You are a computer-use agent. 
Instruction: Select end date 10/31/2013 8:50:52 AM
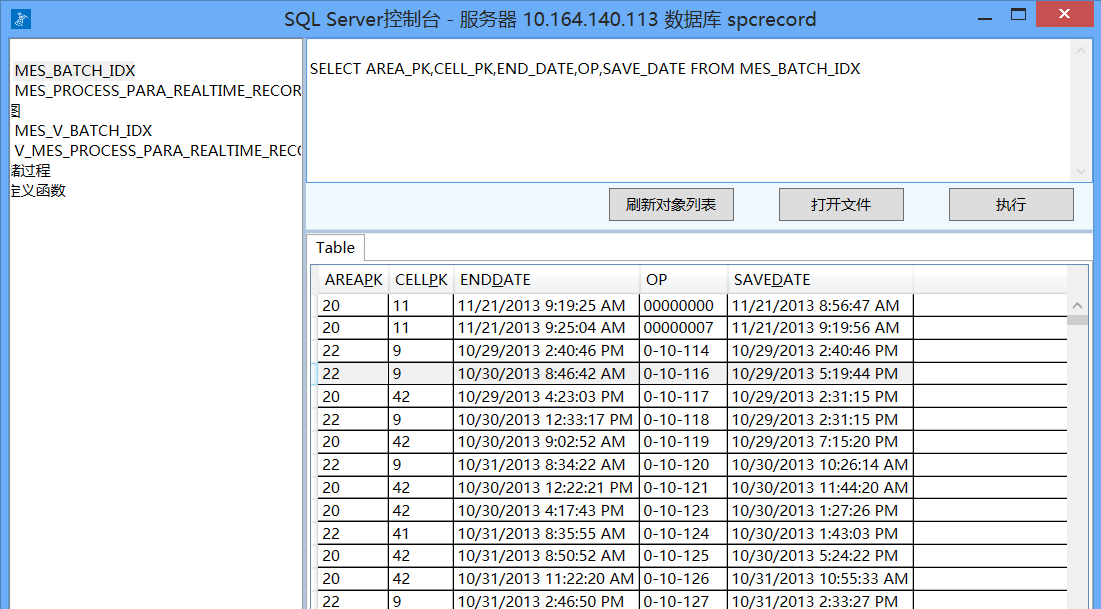546,556
